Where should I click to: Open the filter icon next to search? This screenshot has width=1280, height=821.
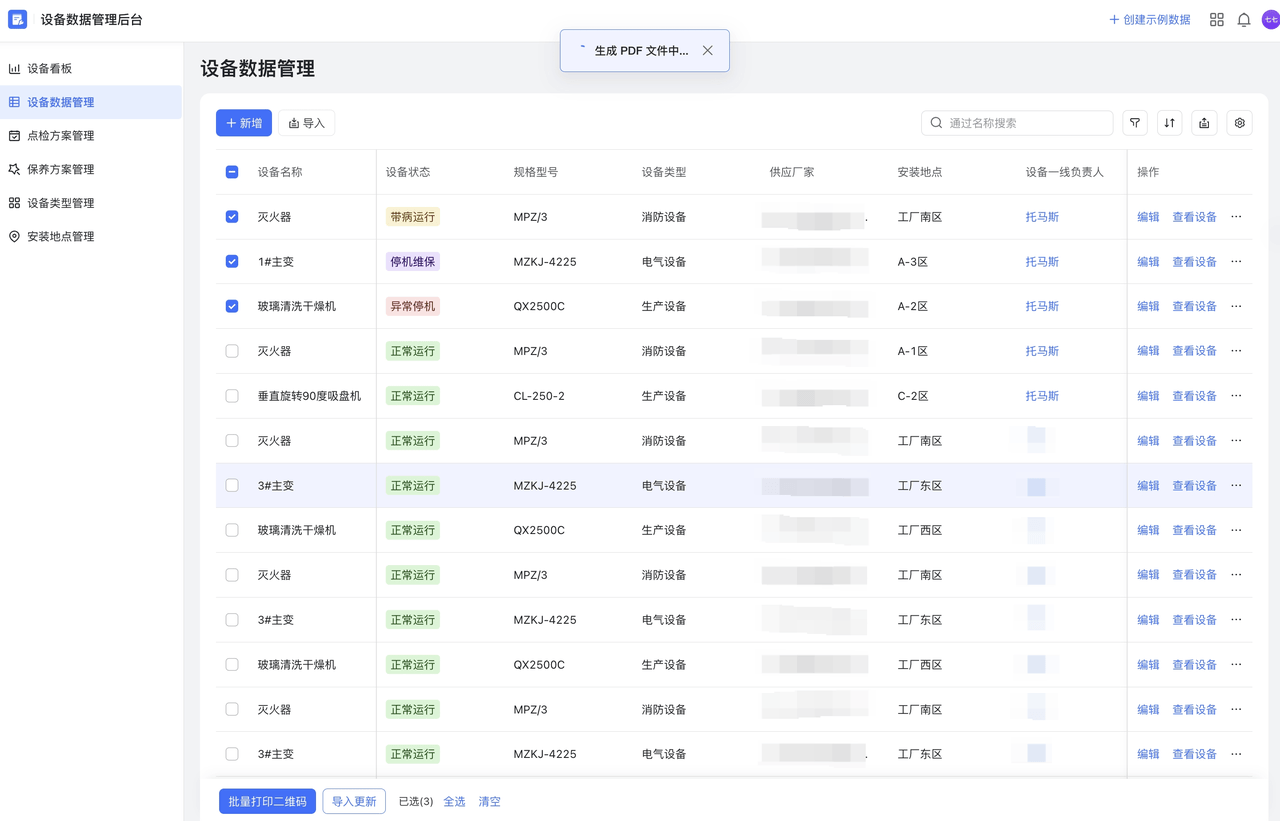(1135, 123)
